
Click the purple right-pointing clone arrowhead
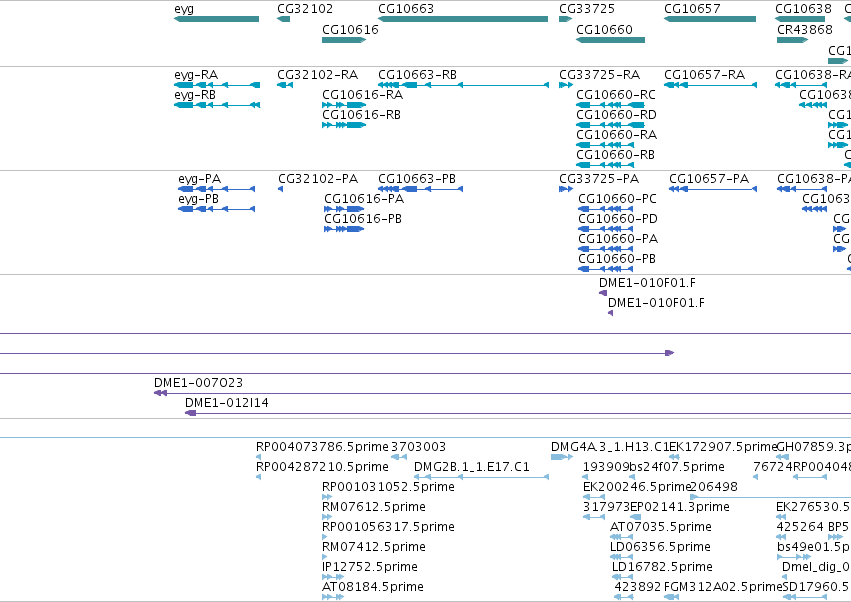coord(670,353)
